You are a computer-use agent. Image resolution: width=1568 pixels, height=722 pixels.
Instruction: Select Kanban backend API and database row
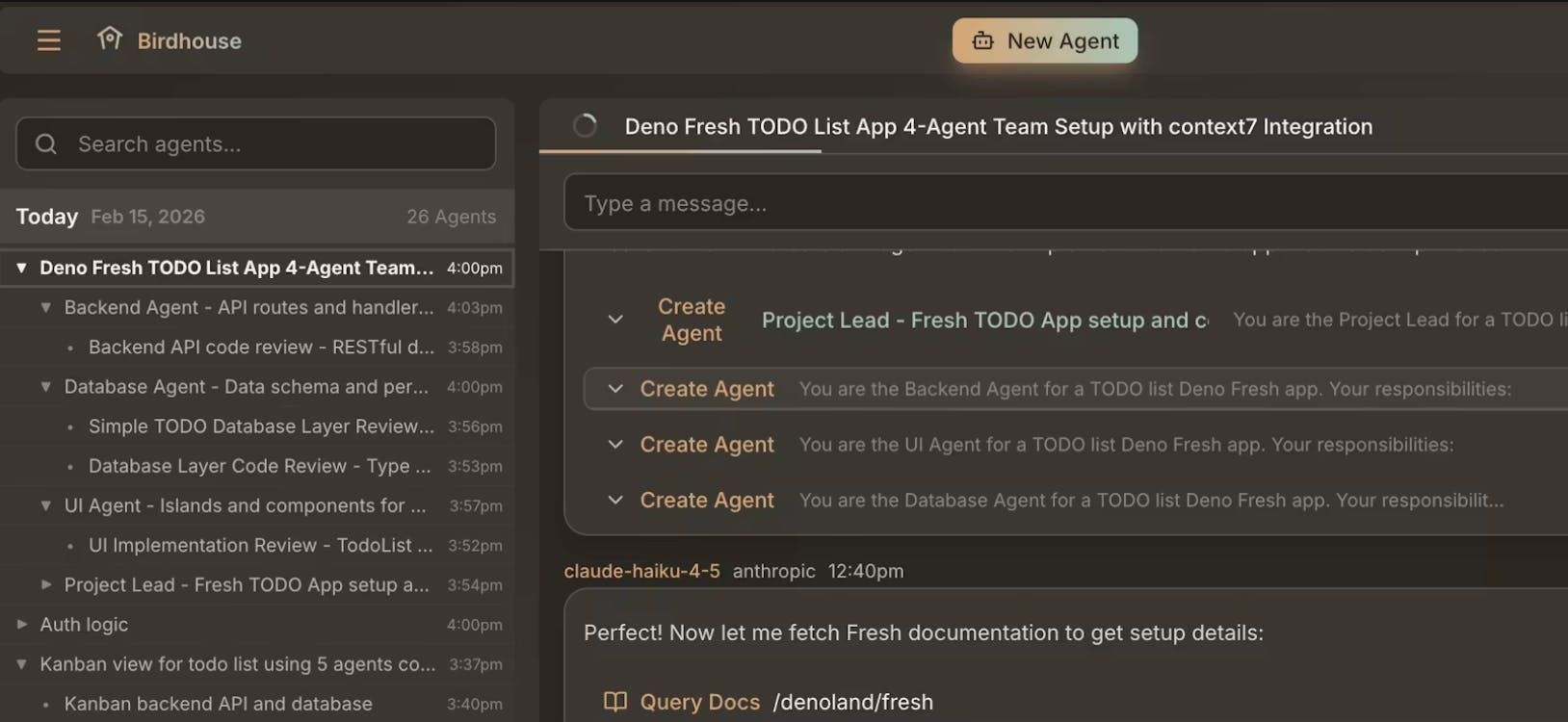(x=257, y=704)
